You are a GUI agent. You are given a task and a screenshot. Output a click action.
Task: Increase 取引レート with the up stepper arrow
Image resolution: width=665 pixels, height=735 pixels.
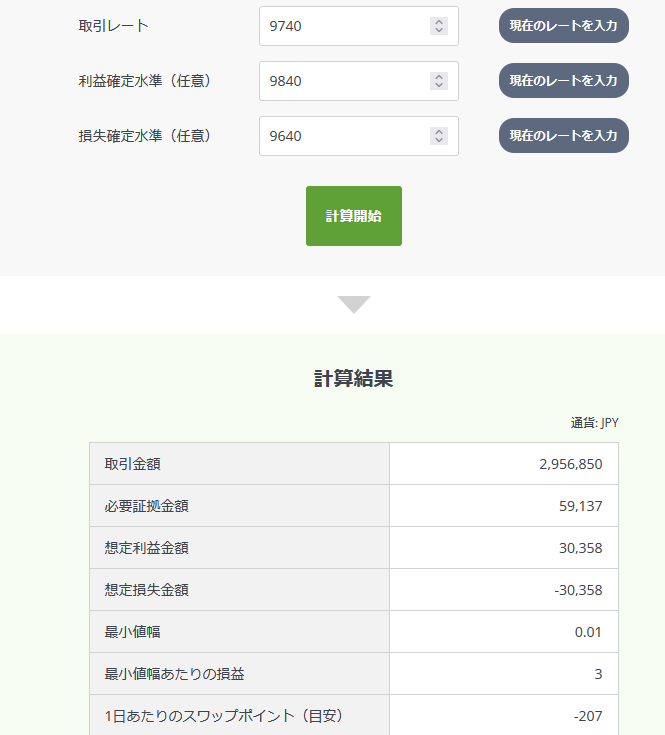(x=438, y=22)
